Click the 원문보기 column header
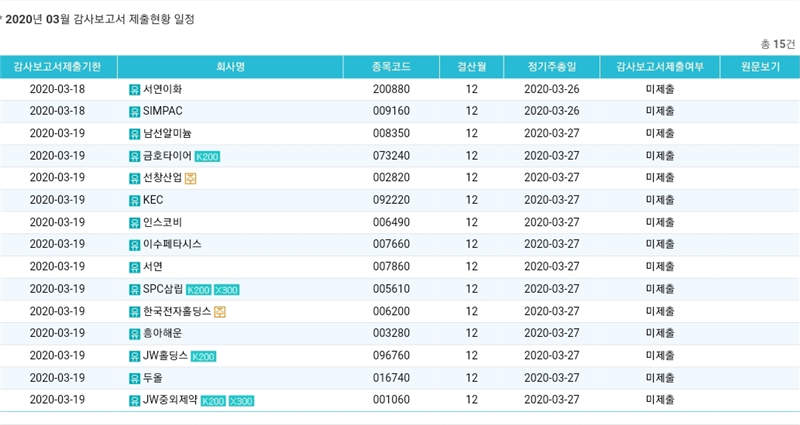 [x=760, y=67]
